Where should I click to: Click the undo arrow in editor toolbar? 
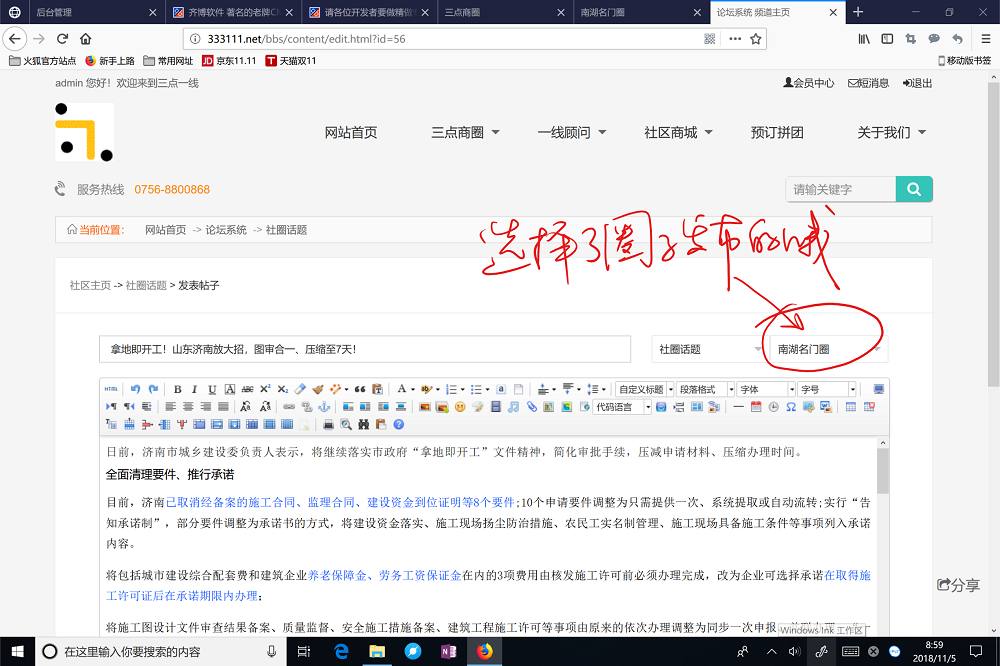click(x=136, y=389)
